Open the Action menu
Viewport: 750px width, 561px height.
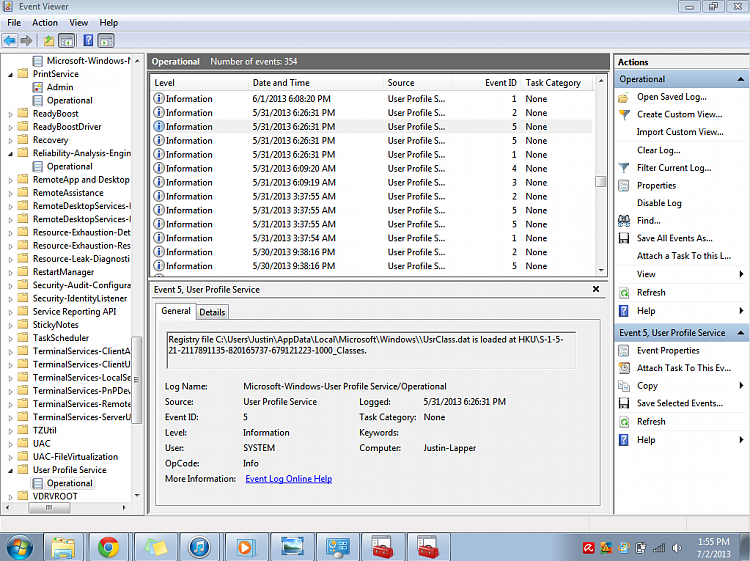pos(45,22)
